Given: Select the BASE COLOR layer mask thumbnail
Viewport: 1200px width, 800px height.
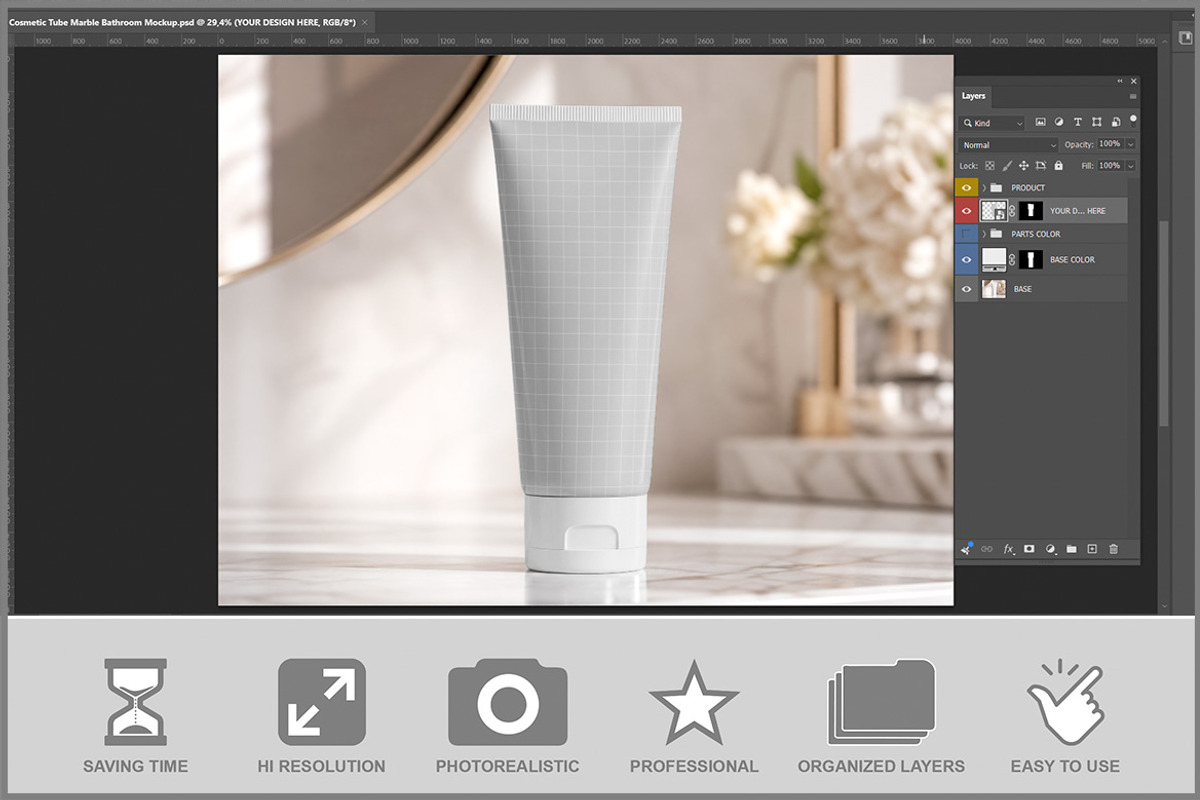Looking at the screenshot, I should [1031, 259].
